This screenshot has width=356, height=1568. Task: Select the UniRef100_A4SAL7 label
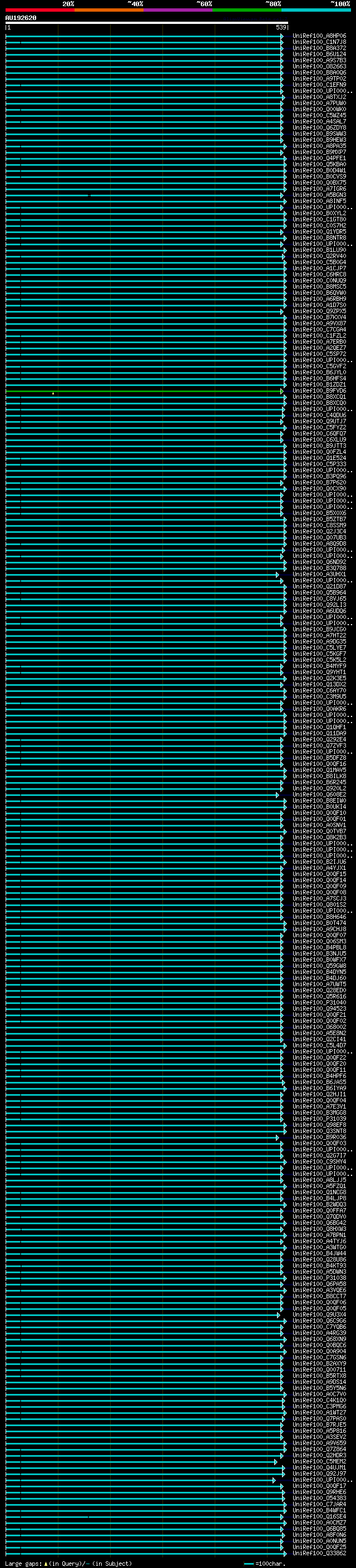click(x=319, y=122)
